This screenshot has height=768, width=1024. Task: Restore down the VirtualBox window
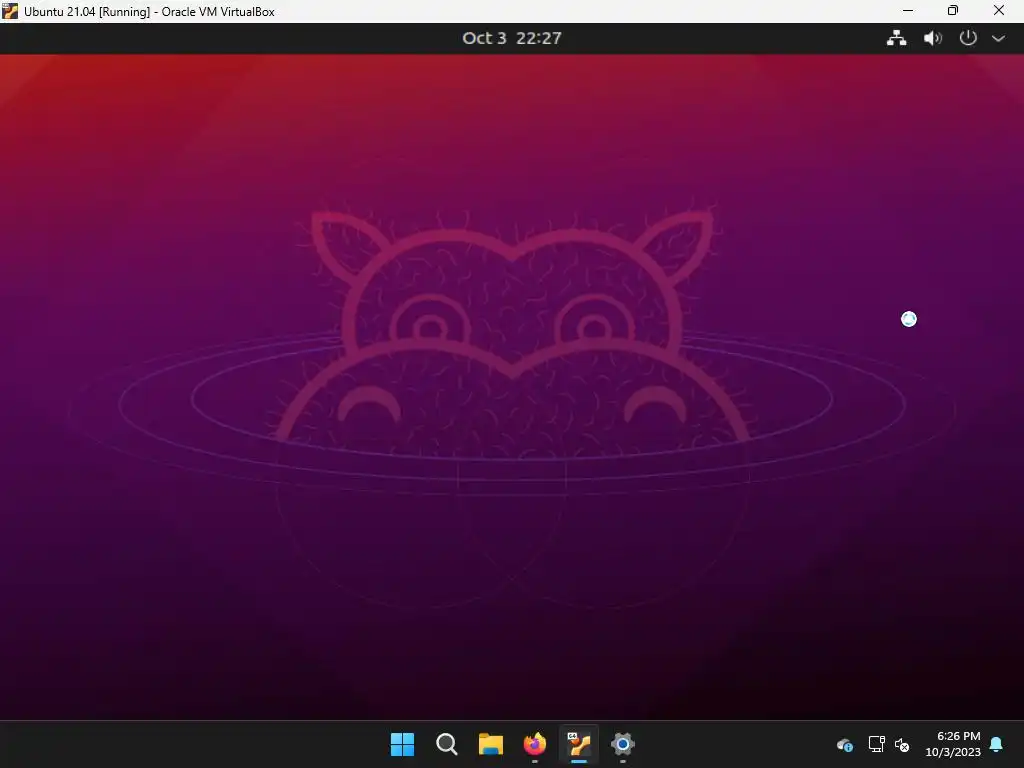tap(953, 10)
